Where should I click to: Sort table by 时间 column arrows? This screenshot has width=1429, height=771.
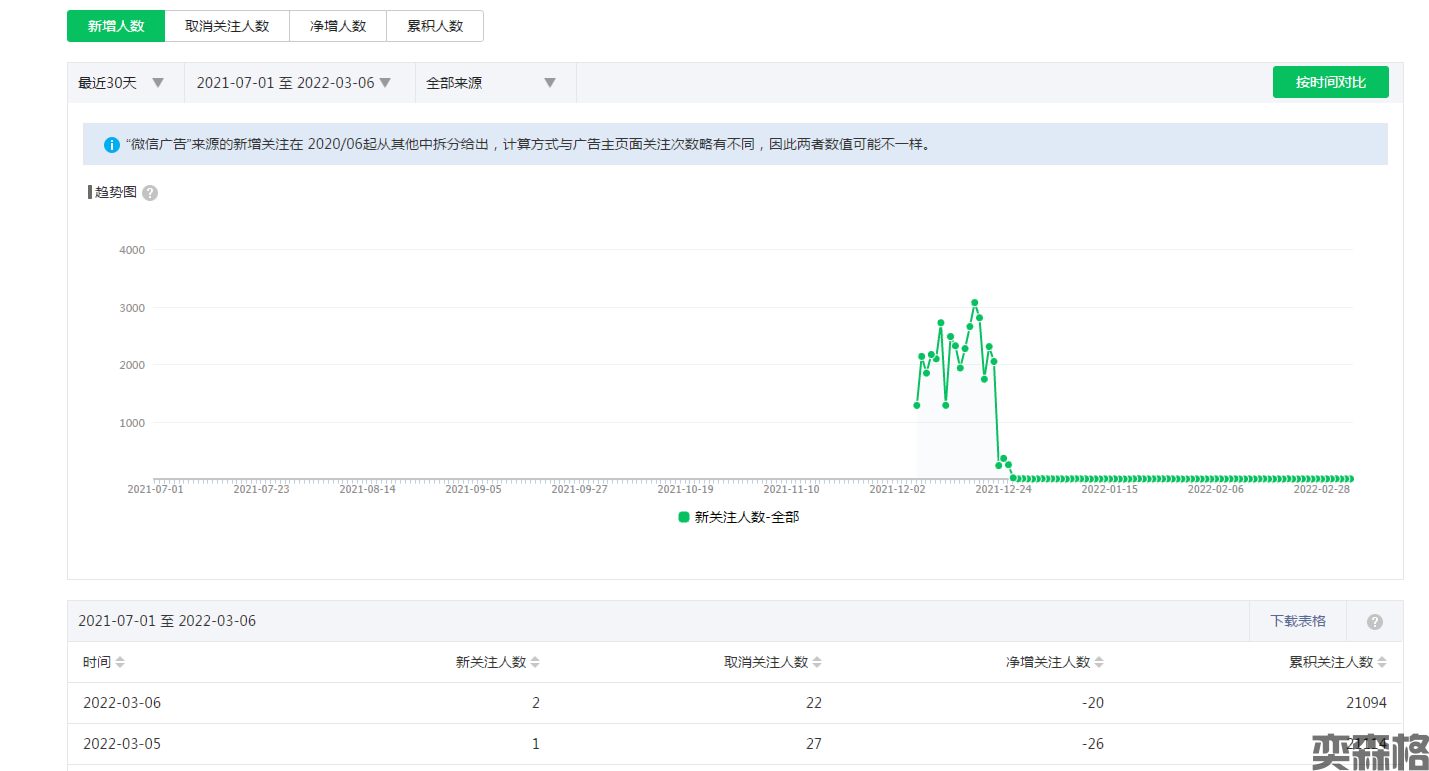tap(120, 663)
